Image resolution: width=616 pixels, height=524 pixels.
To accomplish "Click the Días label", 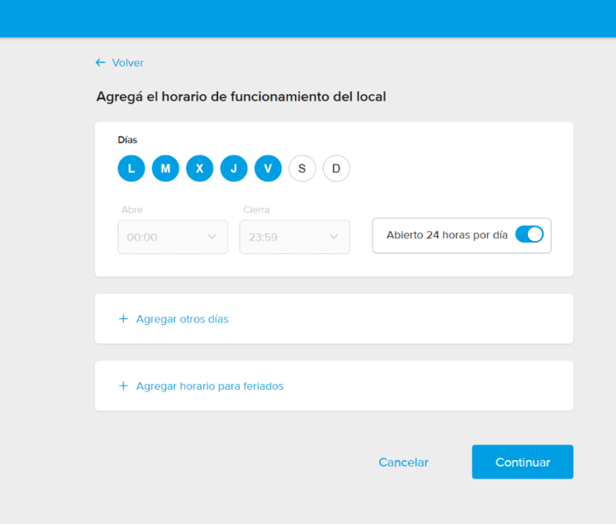I will point(128,140).
